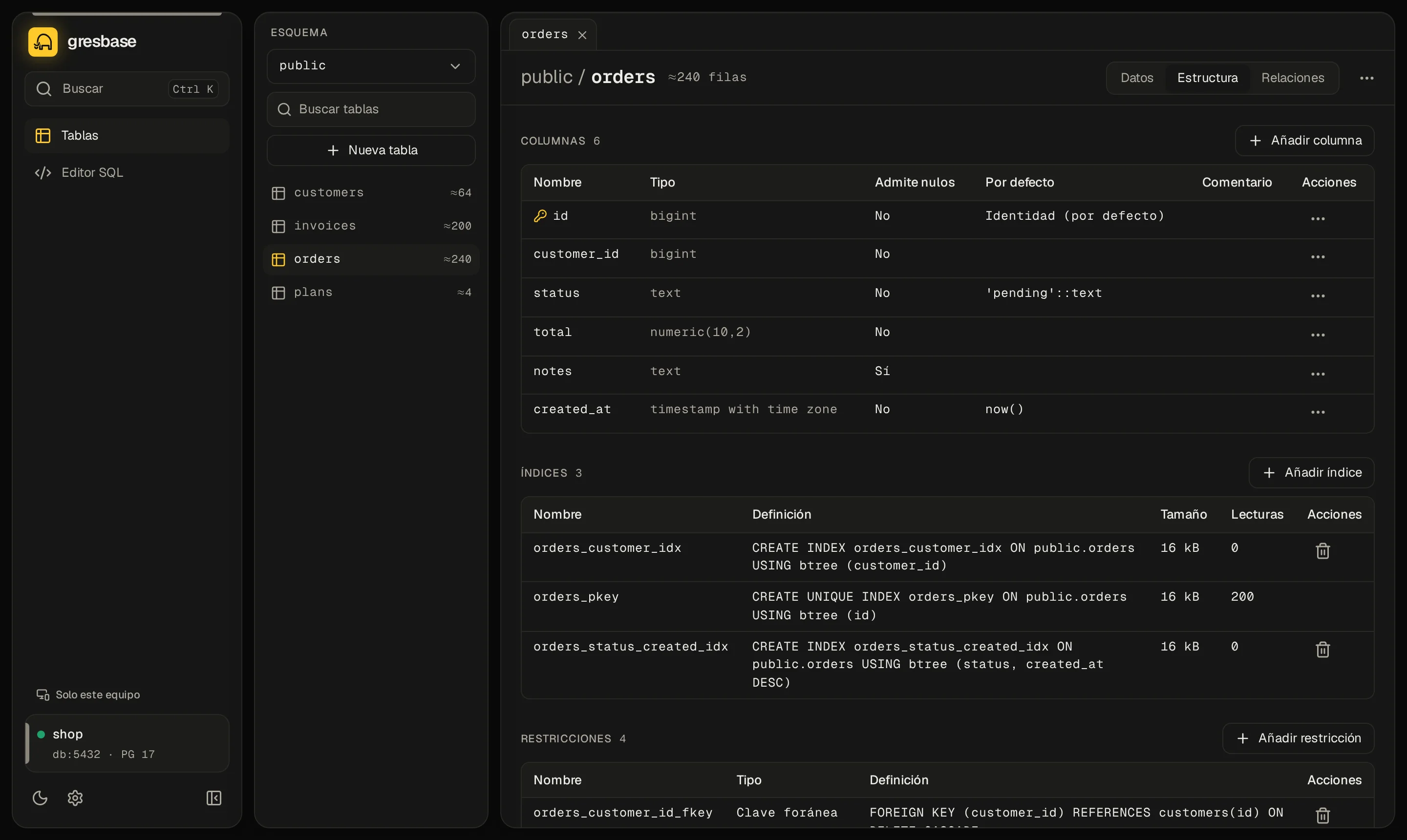The width and height of the screenshot is (1407, 840).
Task: Click the gresbase elephant logo icon
Action: (43, 42)
